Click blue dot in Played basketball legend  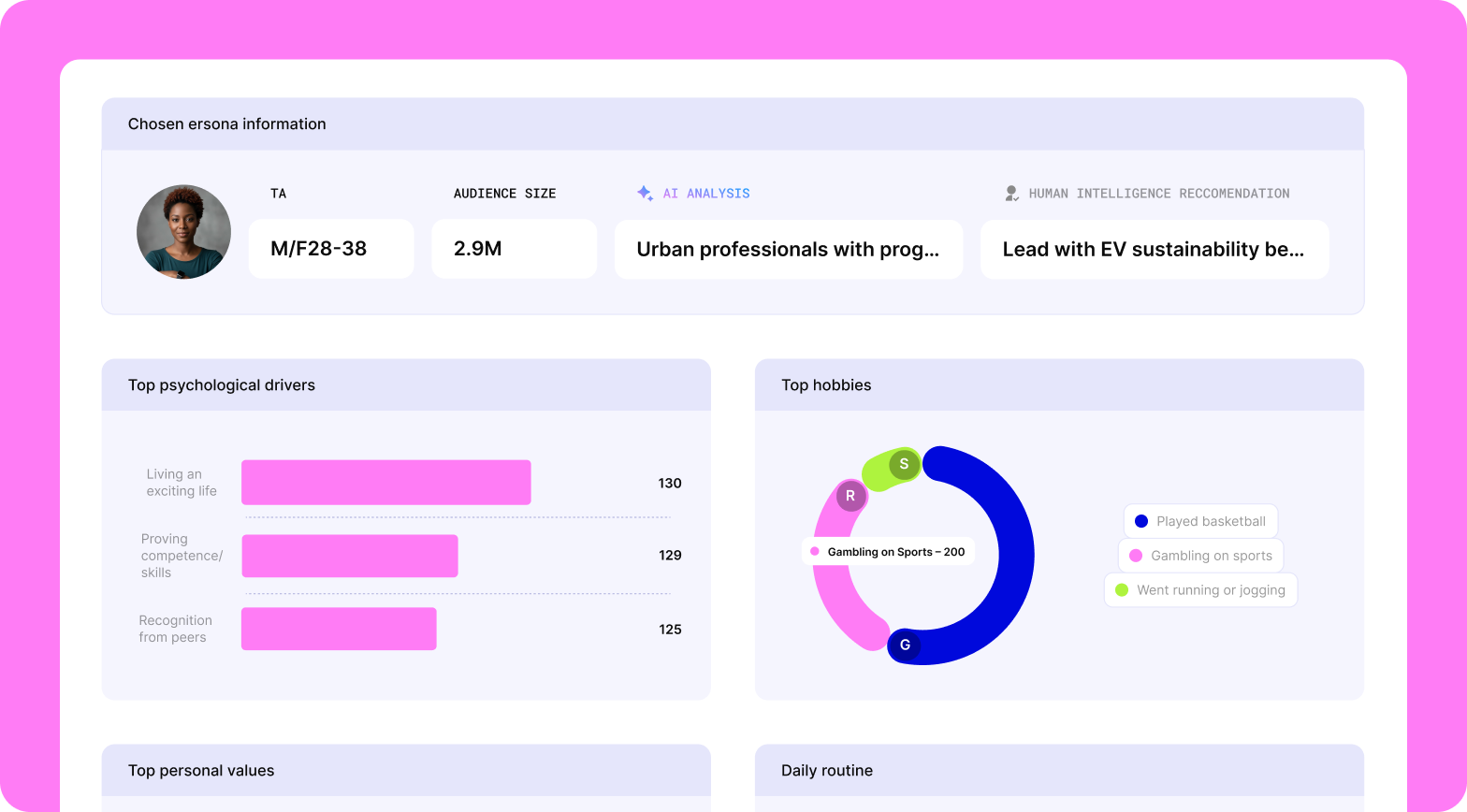pyautogui.click(x=1141, y=521)
